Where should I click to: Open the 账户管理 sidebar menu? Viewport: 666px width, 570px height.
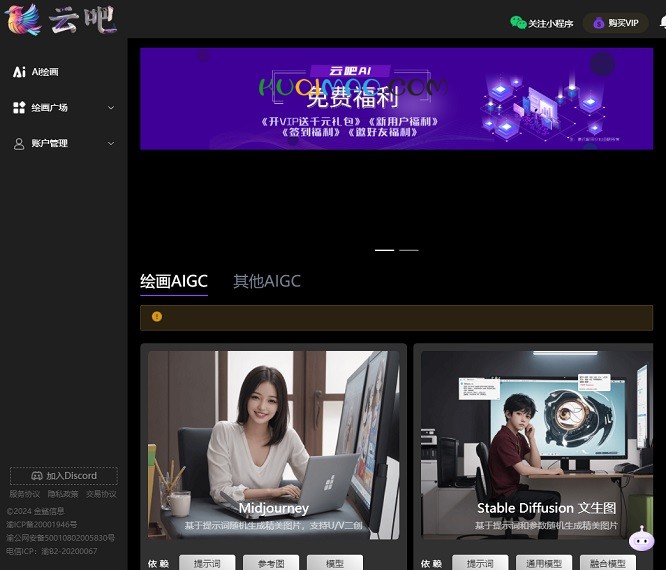[64, 143]
